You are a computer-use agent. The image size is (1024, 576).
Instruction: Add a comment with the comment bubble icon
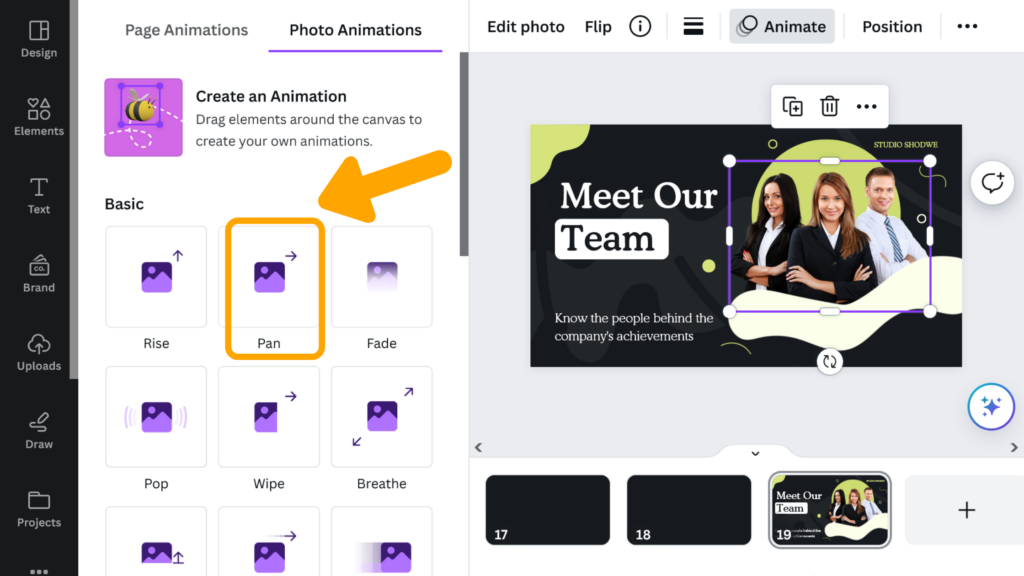pos(992,183)
